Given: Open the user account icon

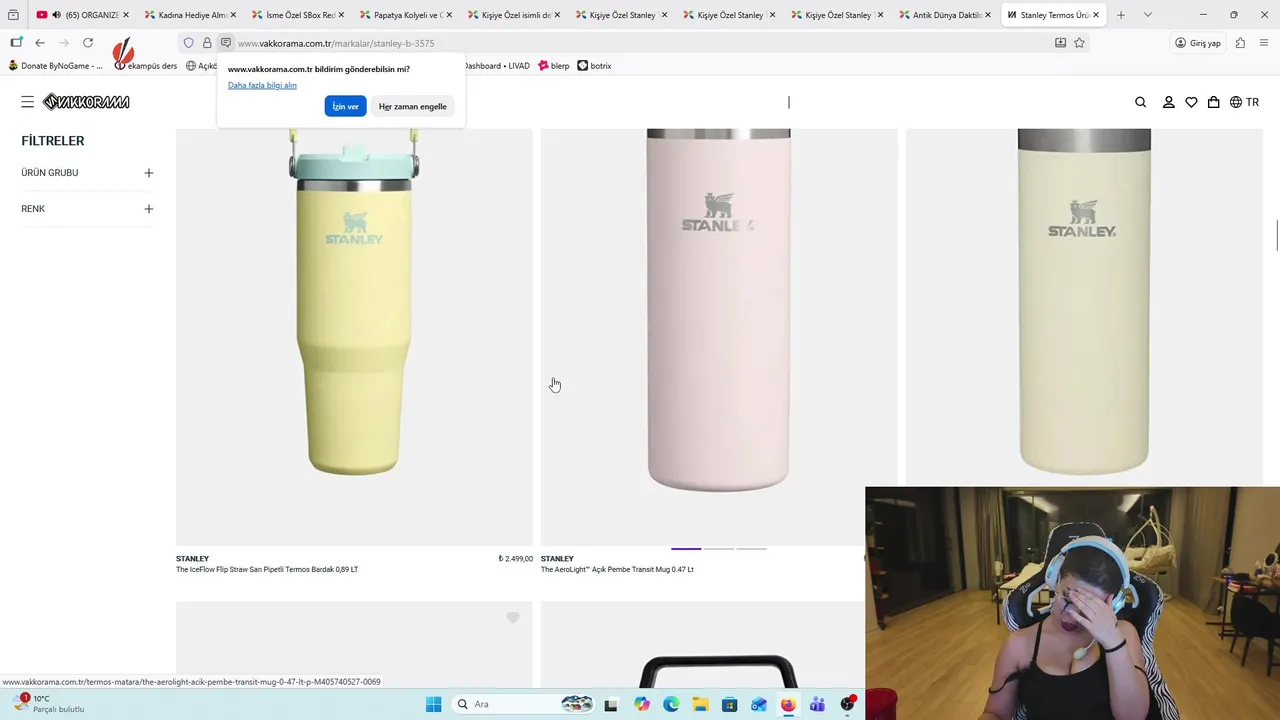Looking at the screenshot, I should tap(1168, 102).
